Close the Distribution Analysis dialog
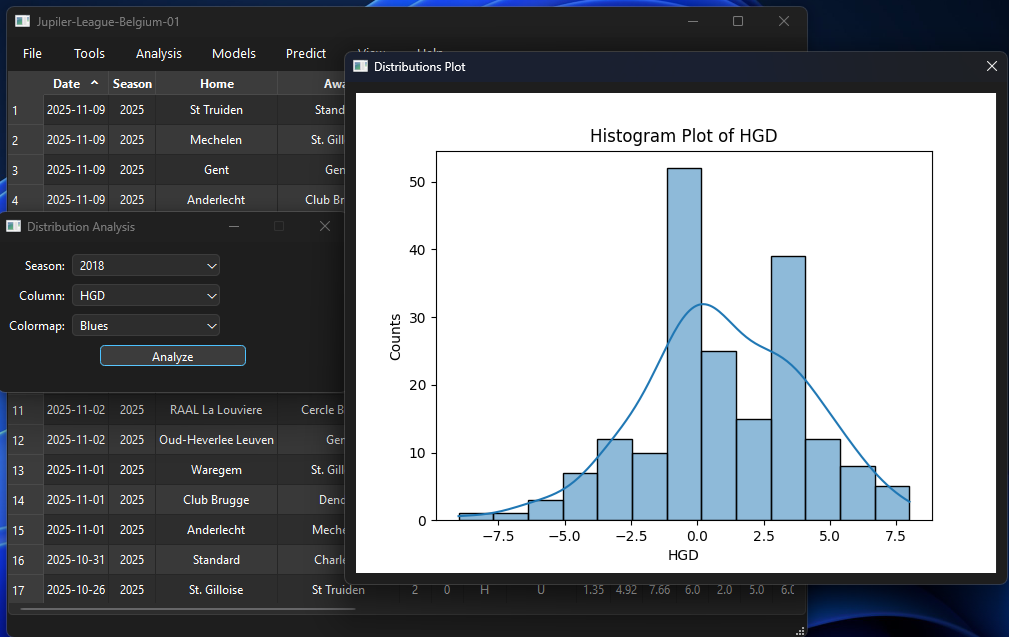This screenshot has width=1009, height=637. pos(325,226)
